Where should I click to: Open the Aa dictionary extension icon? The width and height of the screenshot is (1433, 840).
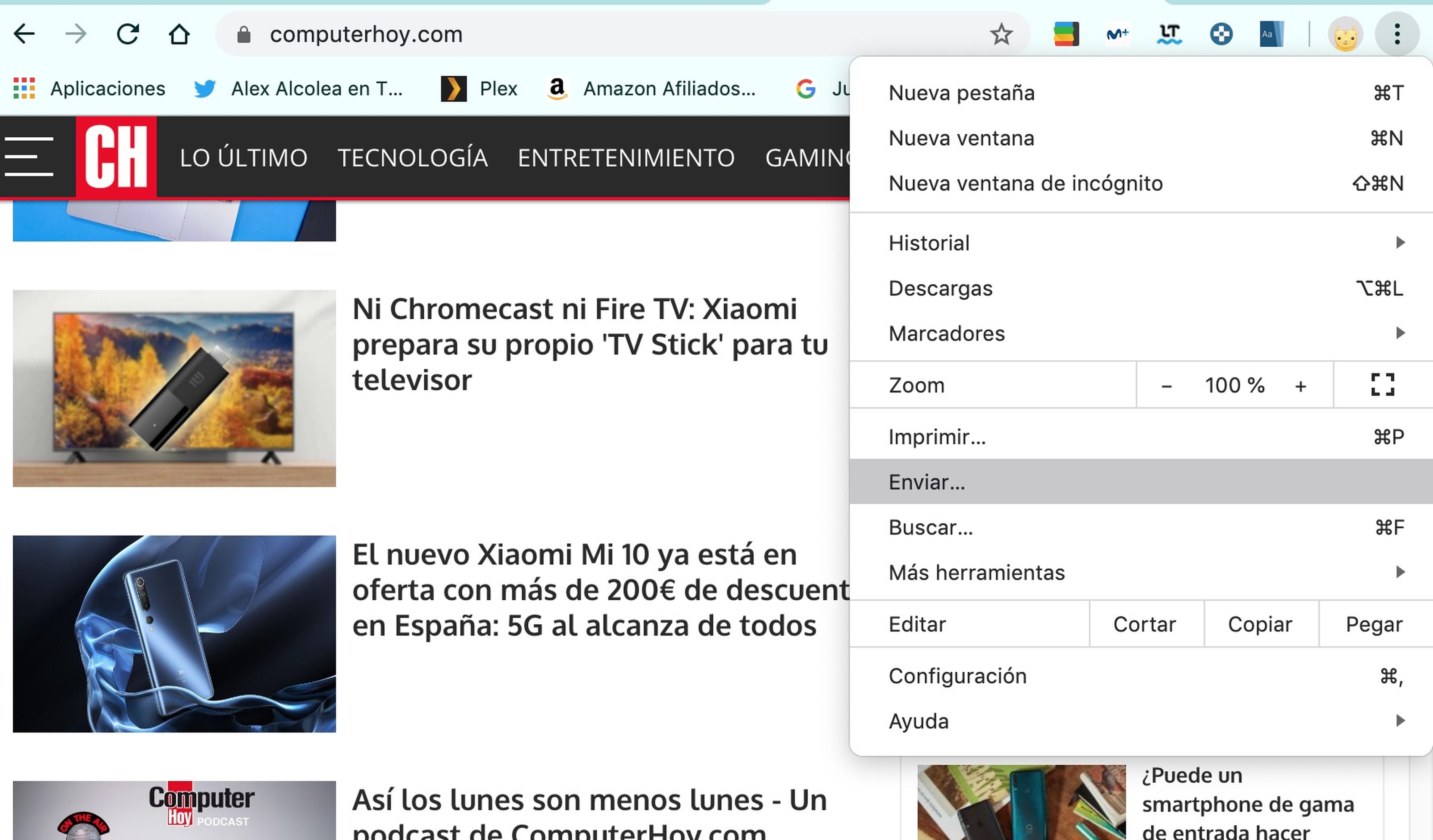click(1271, 34)
